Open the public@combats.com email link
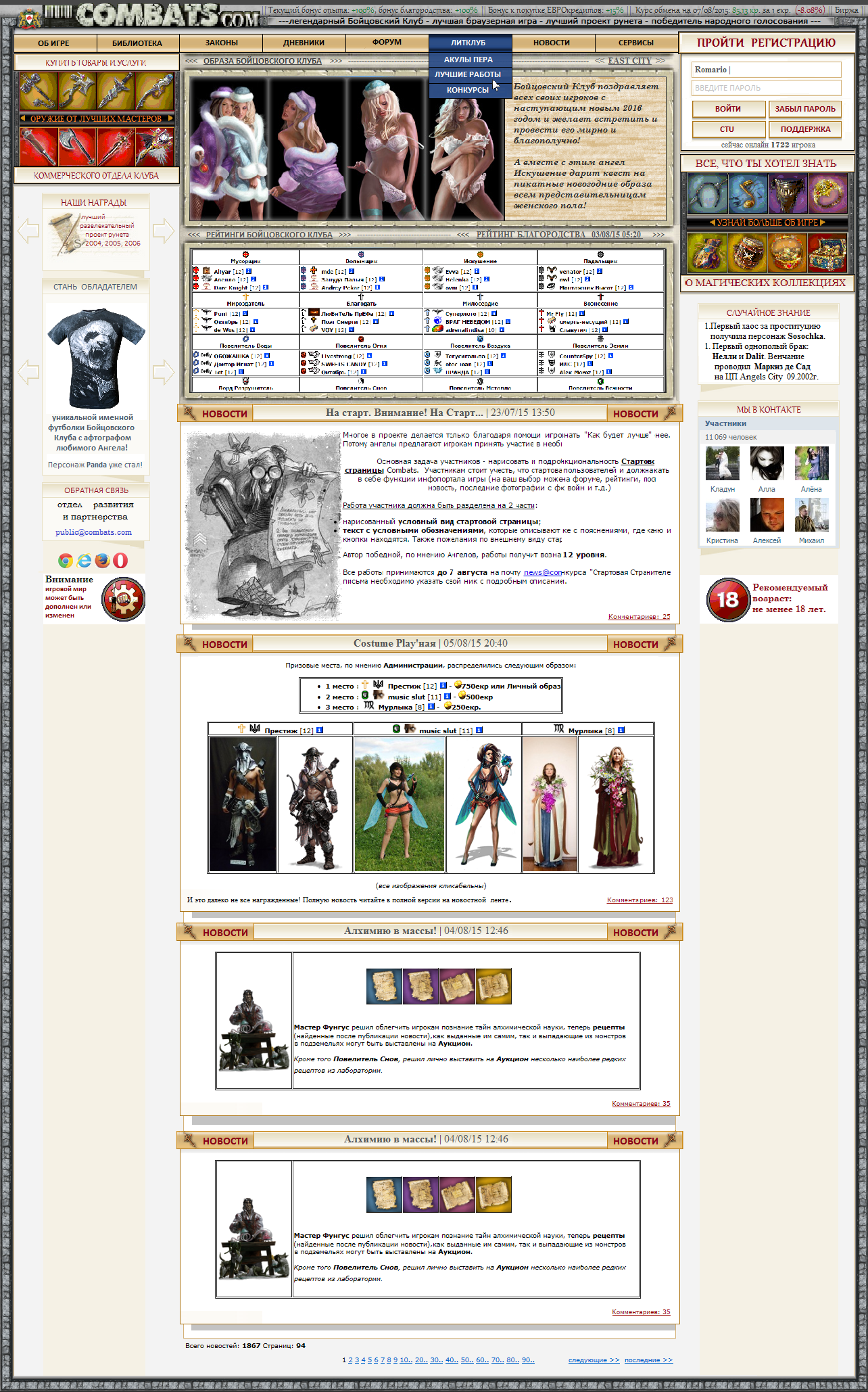868x1392 pixels. pyautogui.click(x=94, y=532)
